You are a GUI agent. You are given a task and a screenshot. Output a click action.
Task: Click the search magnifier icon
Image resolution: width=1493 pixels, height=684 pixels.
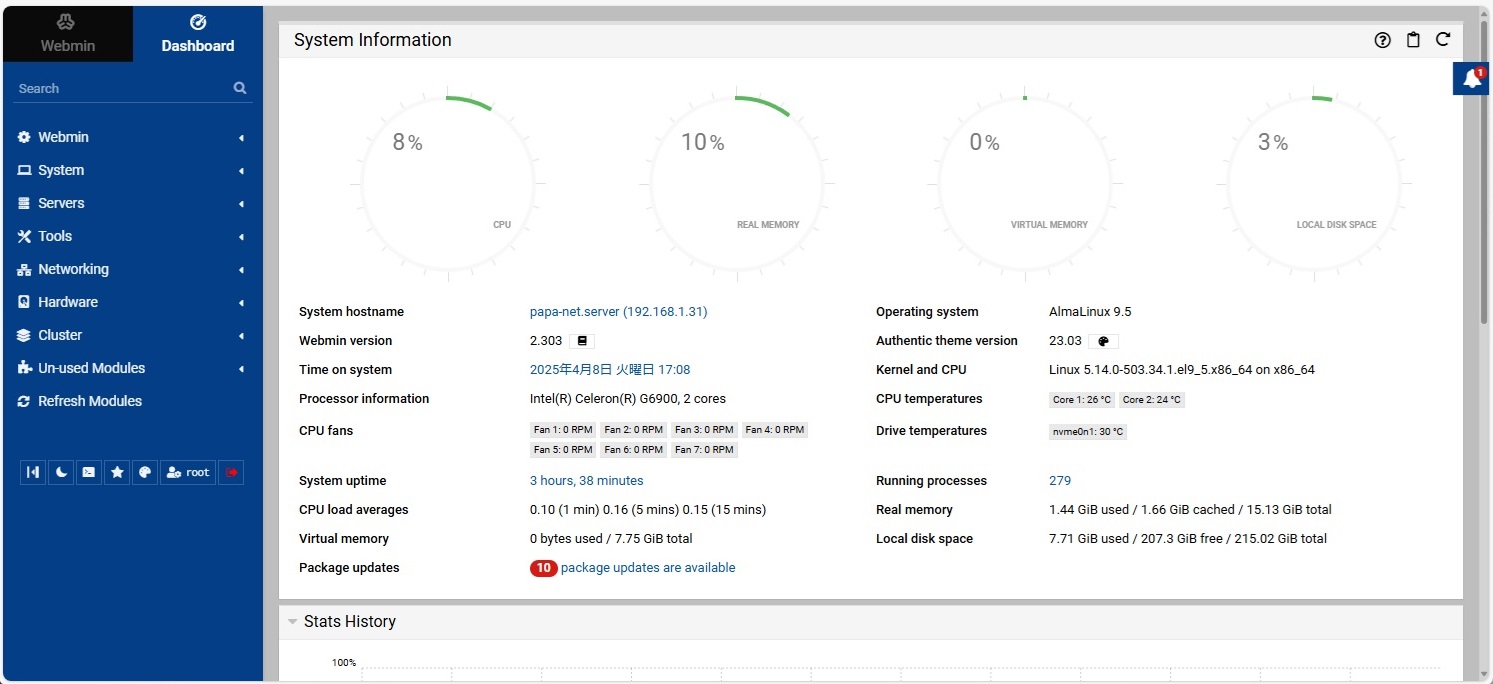[240, 88]
